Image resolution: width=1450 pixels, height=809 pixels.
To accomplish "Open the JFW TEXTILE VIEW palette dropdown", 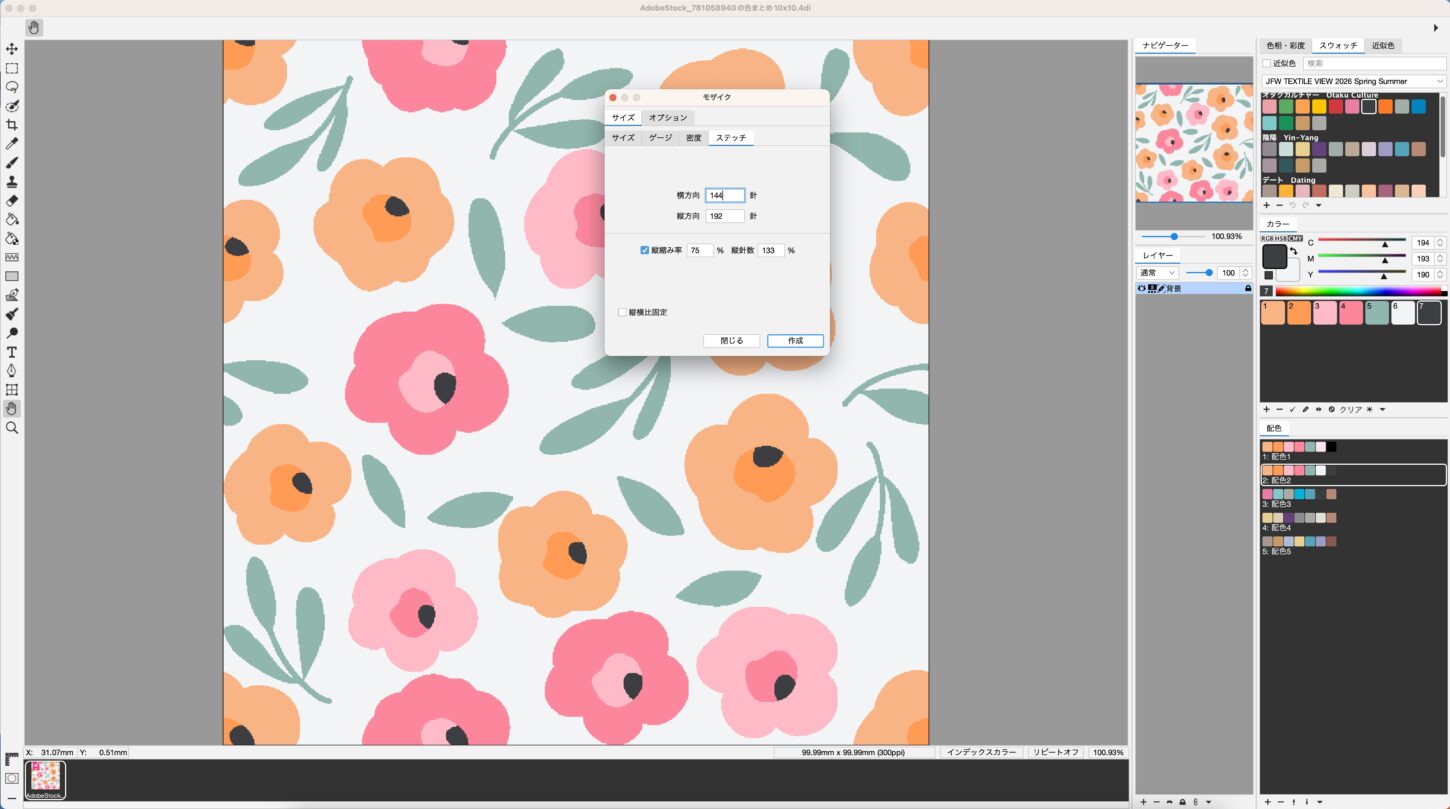I will (1353, 81).
